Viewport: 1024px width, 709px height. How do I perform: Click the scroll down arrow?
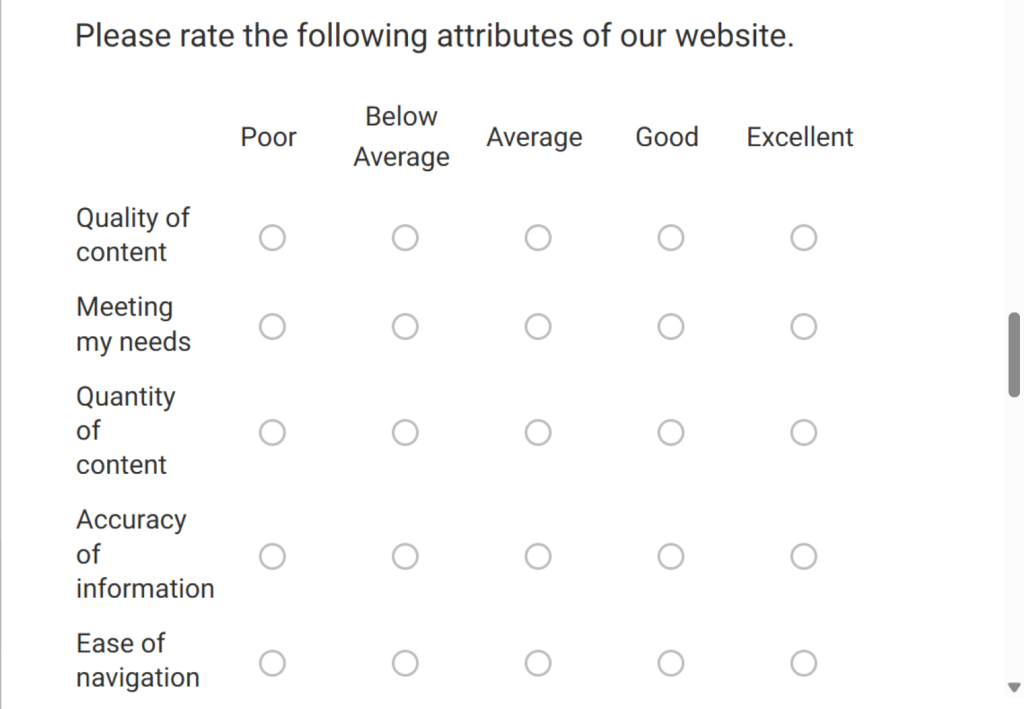(1014, 687)
